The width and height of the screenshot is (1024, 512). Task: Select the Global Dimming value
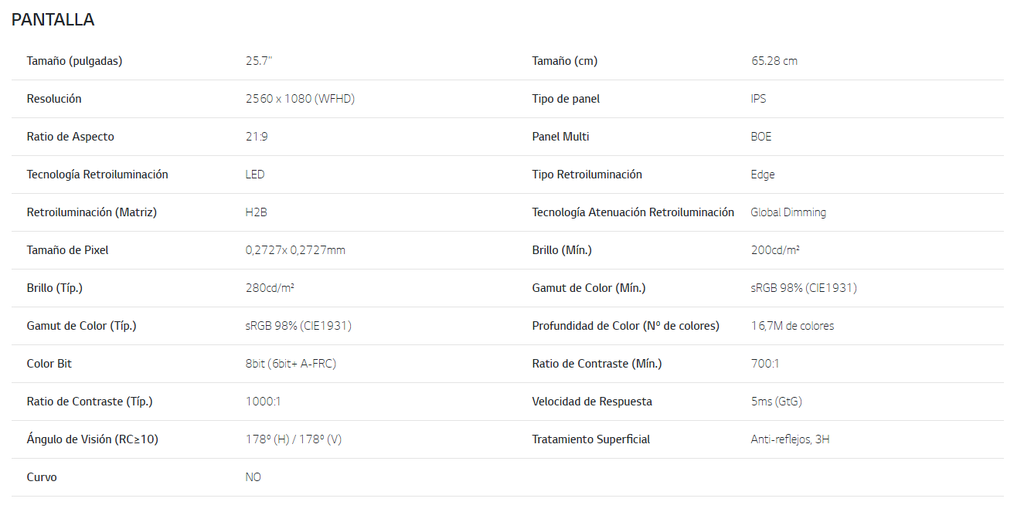(x=788, y=213)
